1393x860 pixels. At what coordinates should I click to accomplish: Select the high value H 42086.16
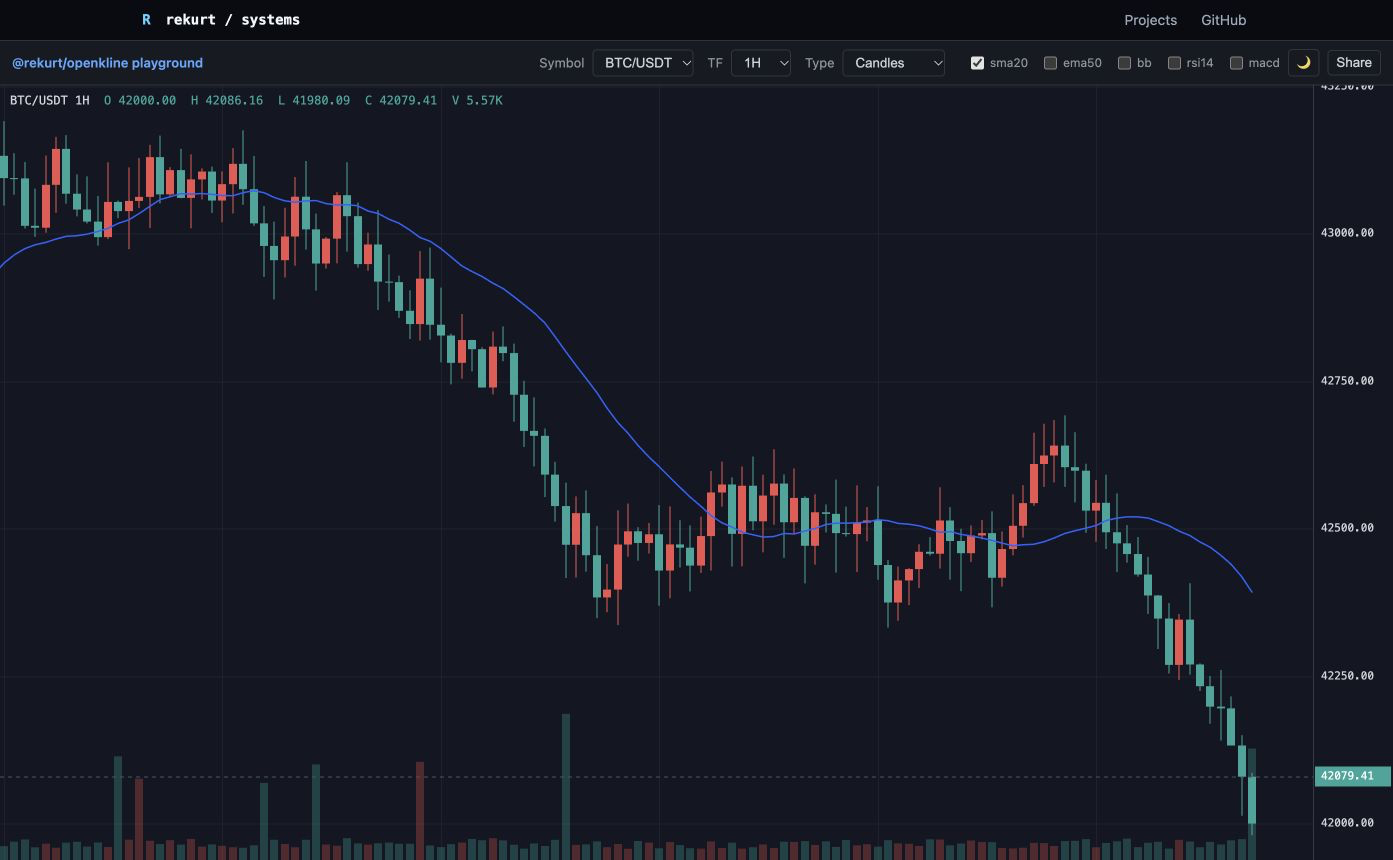tap(227, 101)
